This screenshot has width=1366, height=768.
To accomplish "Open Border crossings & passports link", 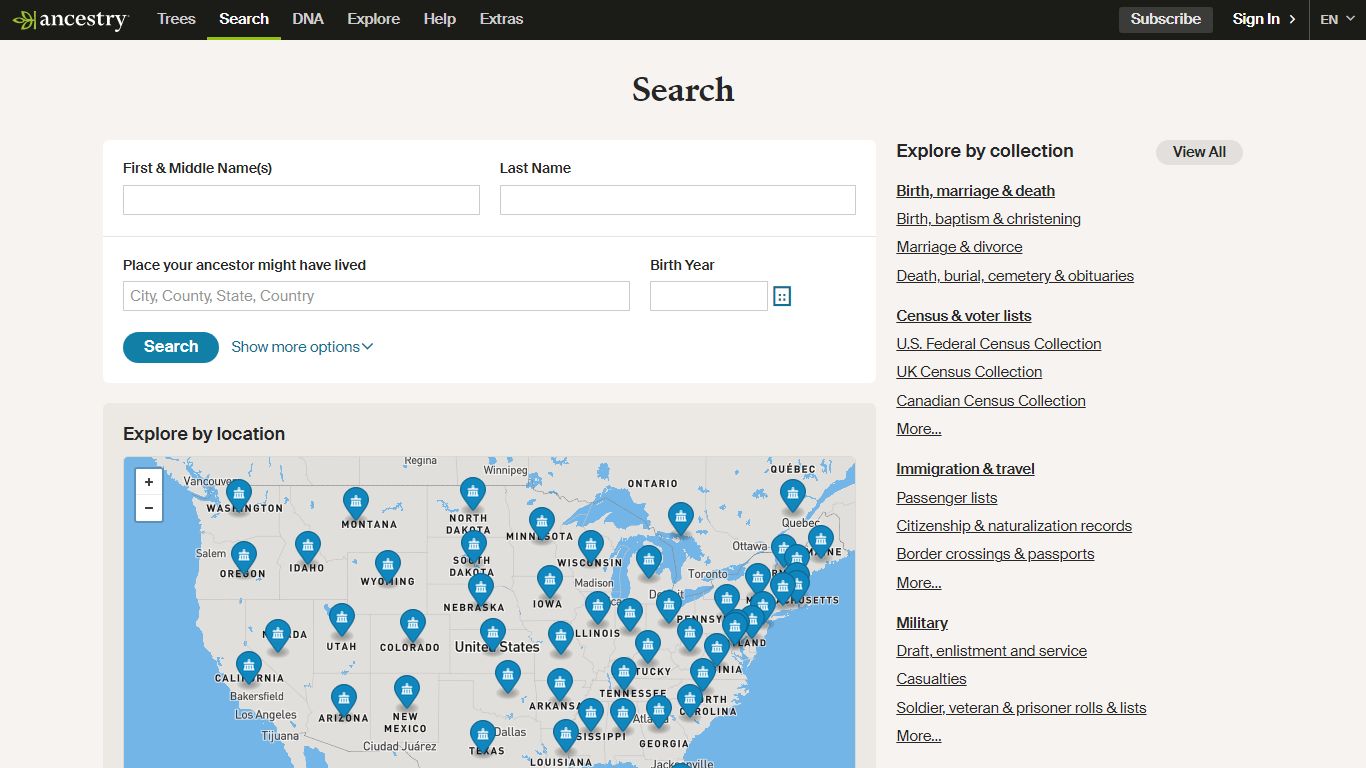I will point(995,554).
